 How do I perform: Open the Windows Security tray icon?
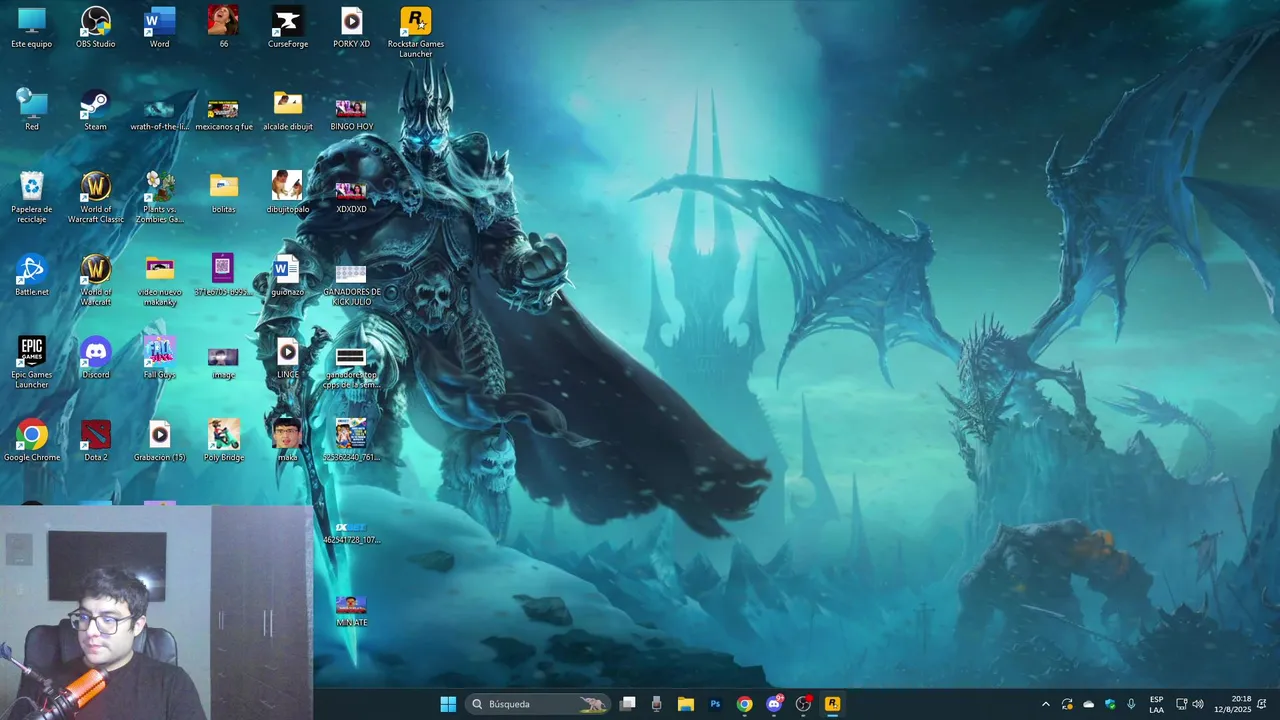click(1110, 704)
